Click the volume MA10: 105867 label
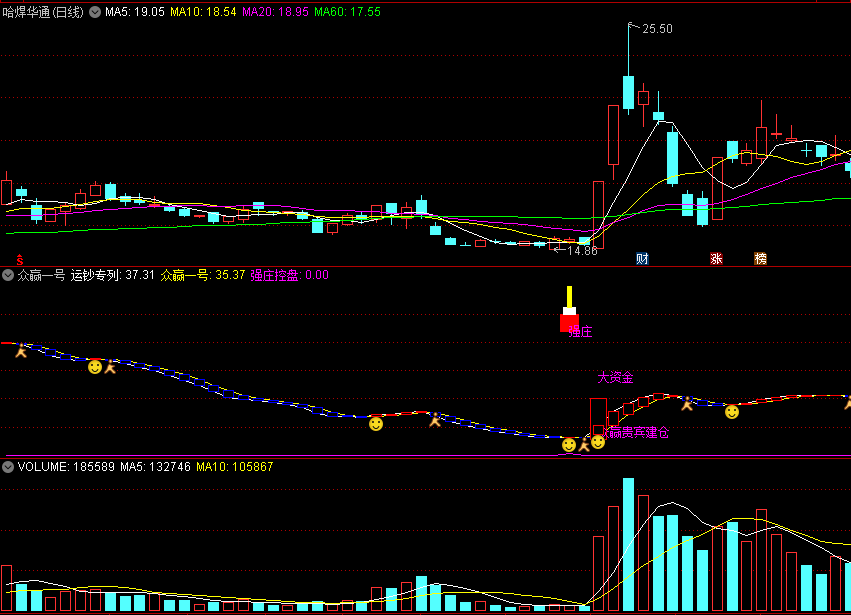Viewport: 851px width, 615px height. tap(234, 467)
